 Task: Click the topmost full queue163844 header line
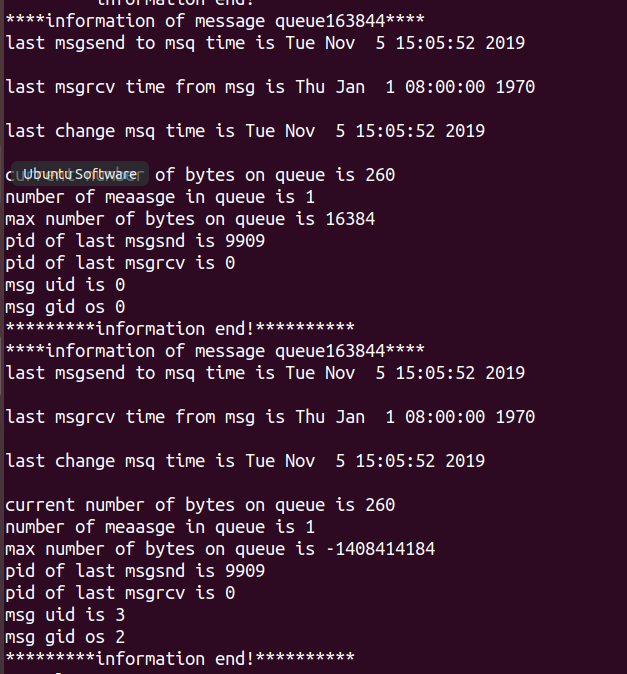click(x=215, y=21)
